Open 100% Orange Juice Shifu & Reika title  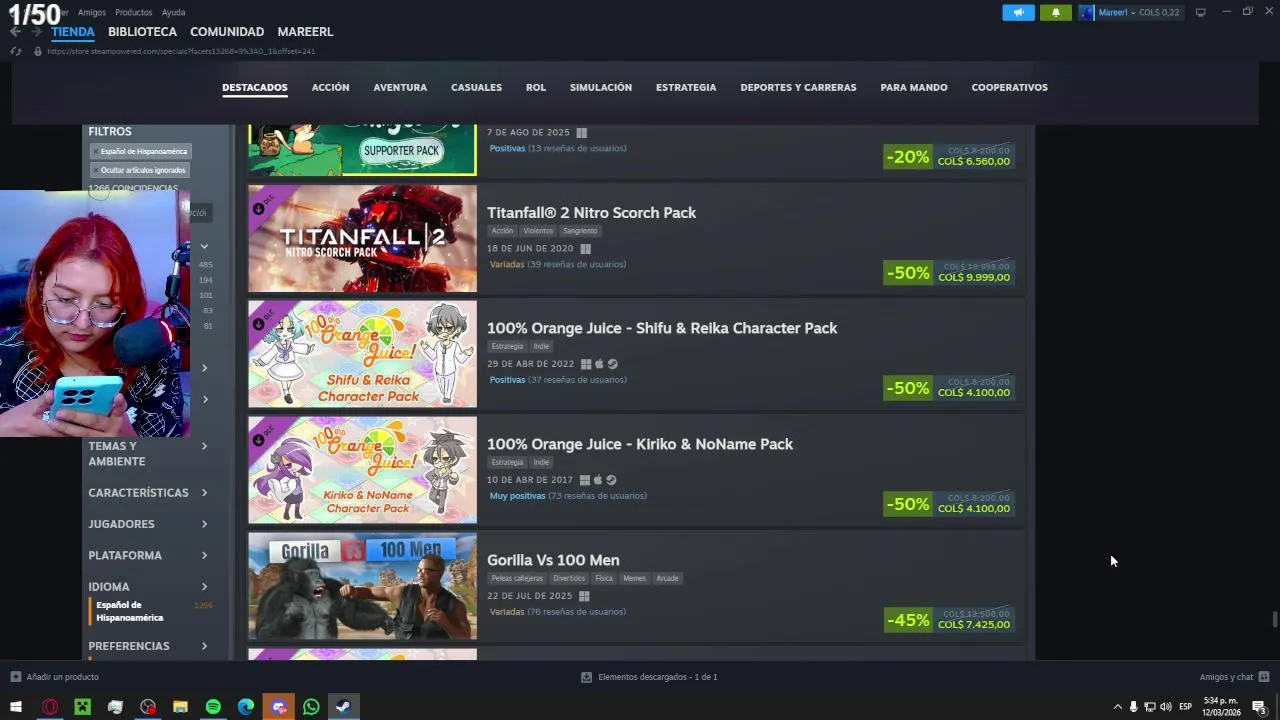pyautogui.click(x=662, y=328)
